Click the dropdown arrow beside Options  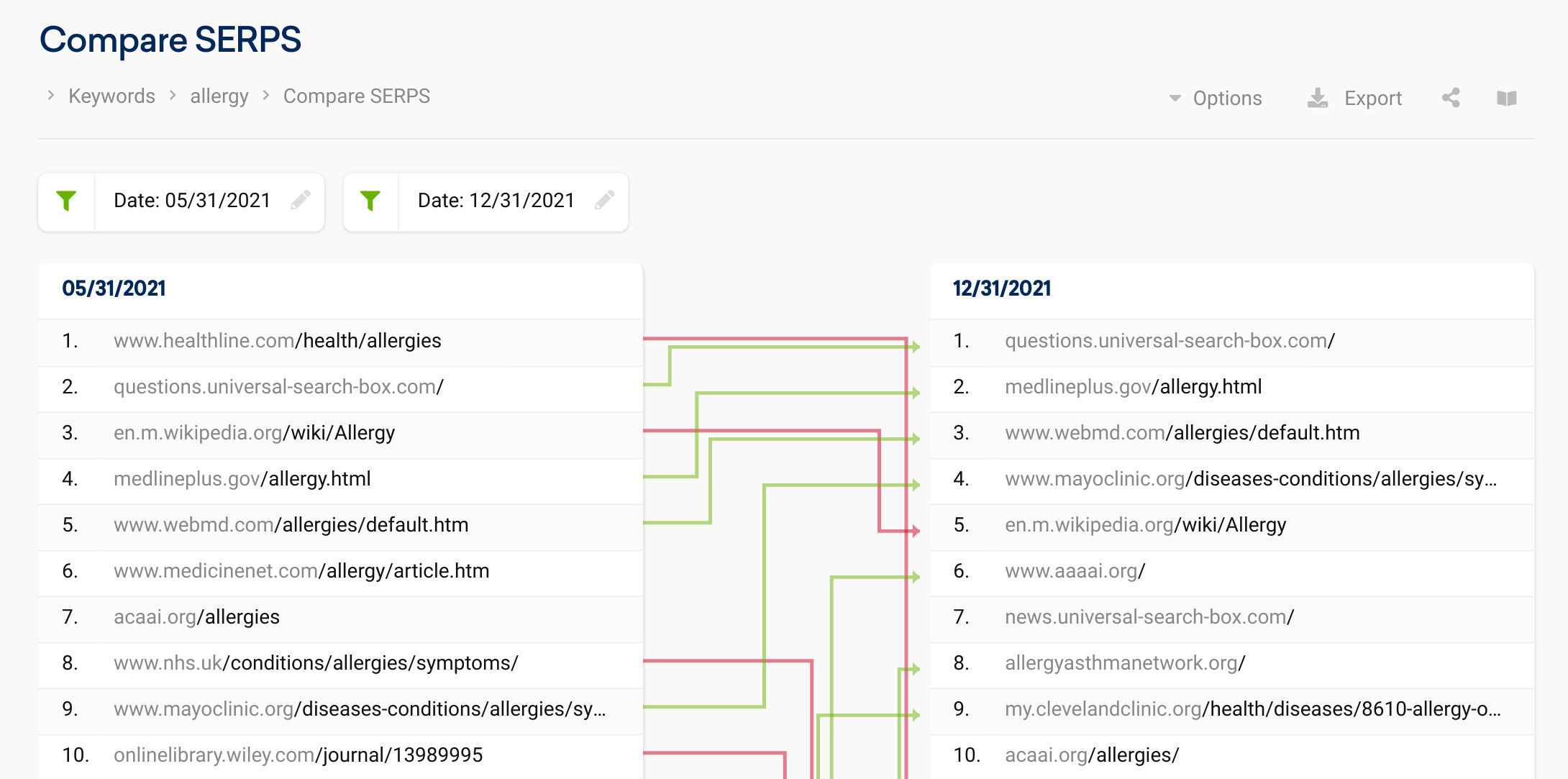[x=1175, y=98]
